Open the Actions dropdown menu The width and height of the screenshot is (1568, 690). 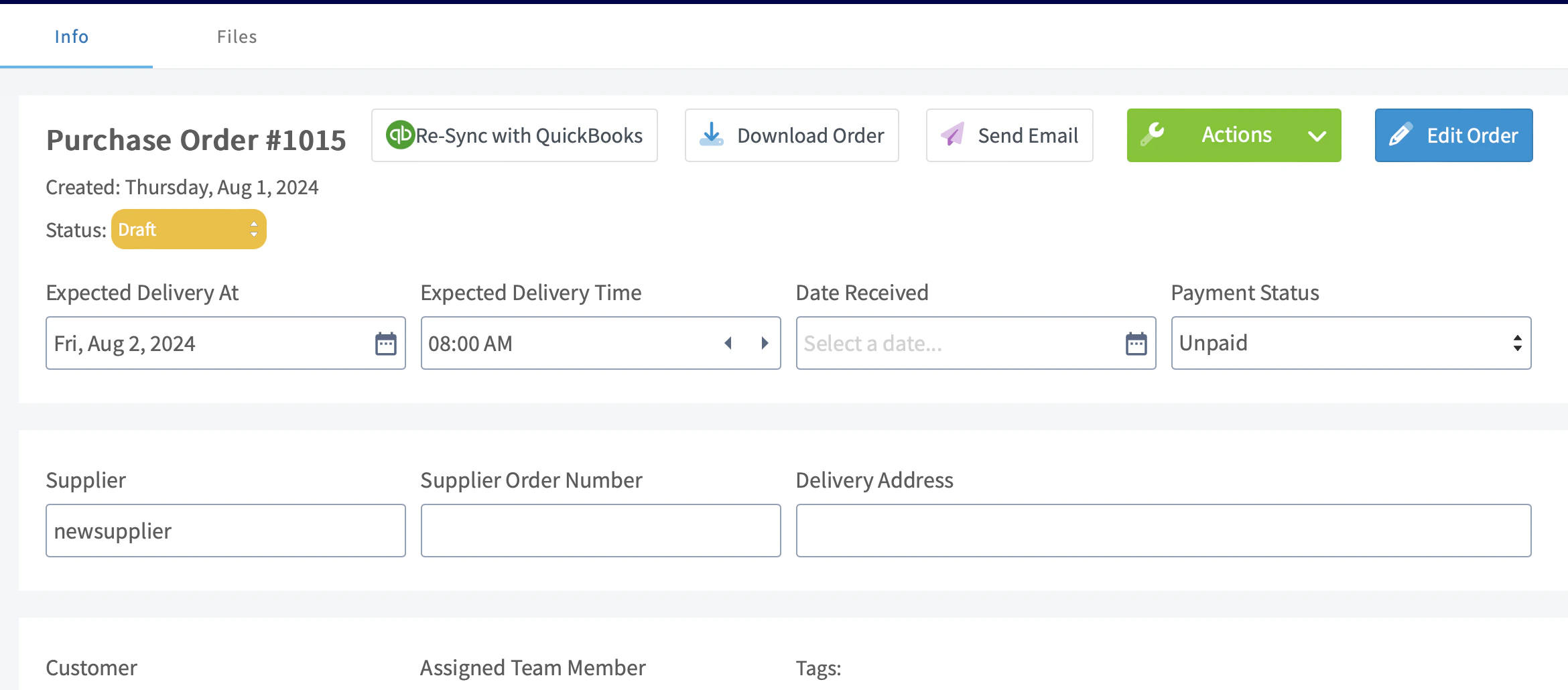click(1234, 135)
